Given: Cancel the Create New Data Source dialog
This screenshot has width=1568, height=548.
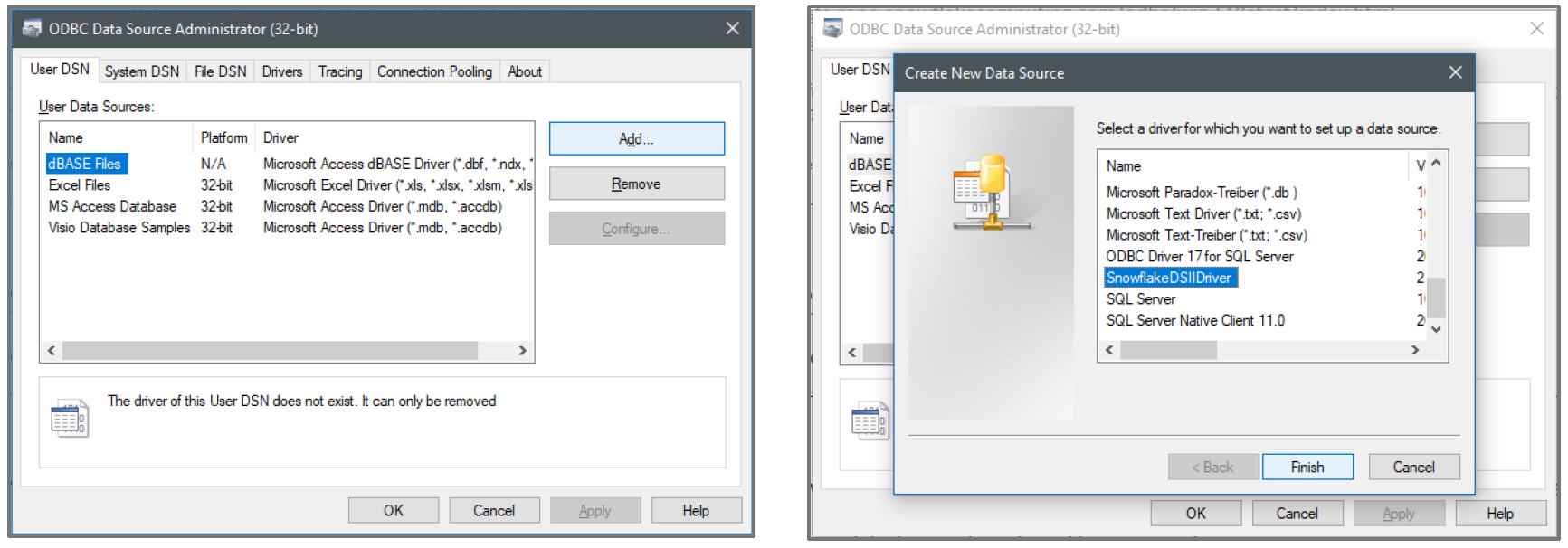Looking at the screenshot, I should click(x=1413, y=467).
